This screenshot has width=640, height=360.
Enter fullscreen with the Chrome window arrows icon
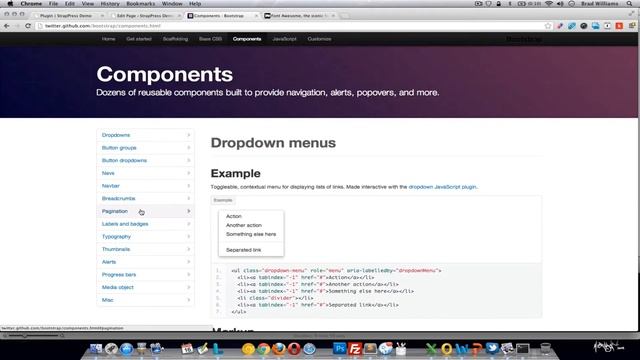coord(632,13)
